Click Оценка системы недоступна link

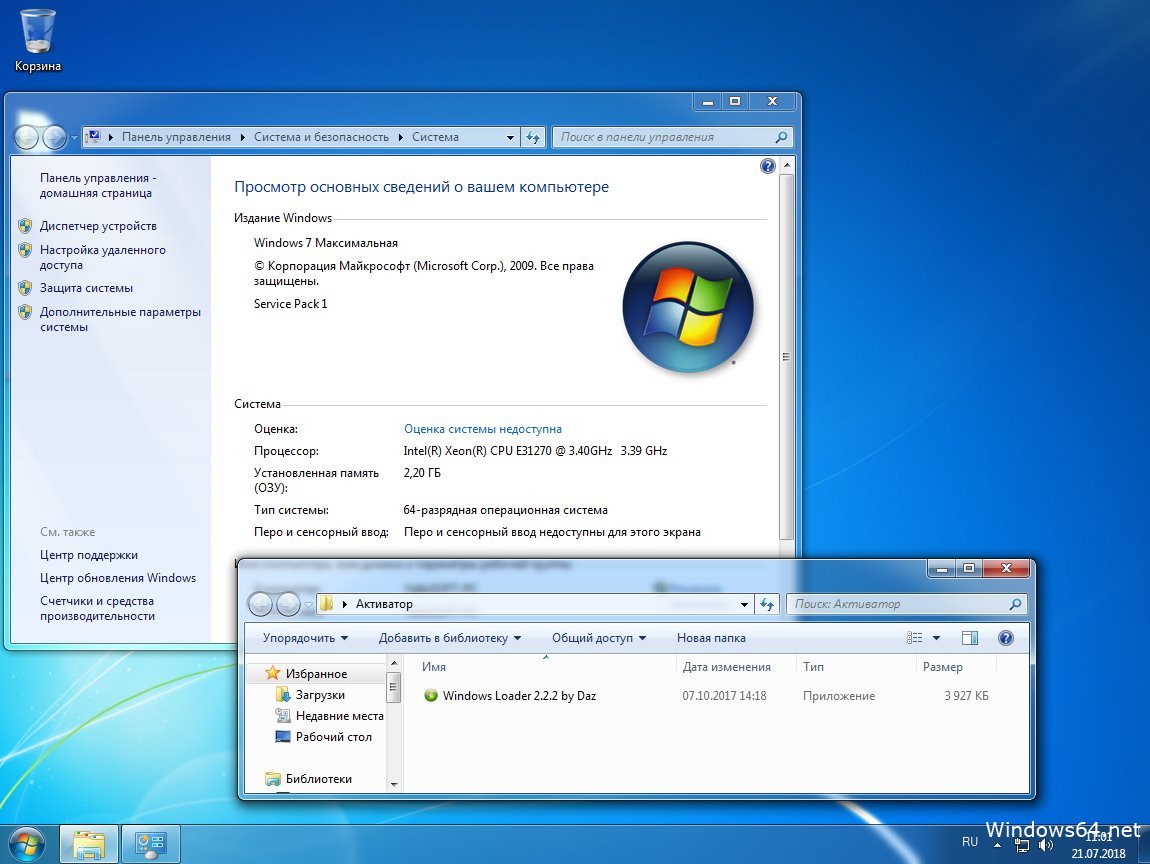(x=483, y=429)
